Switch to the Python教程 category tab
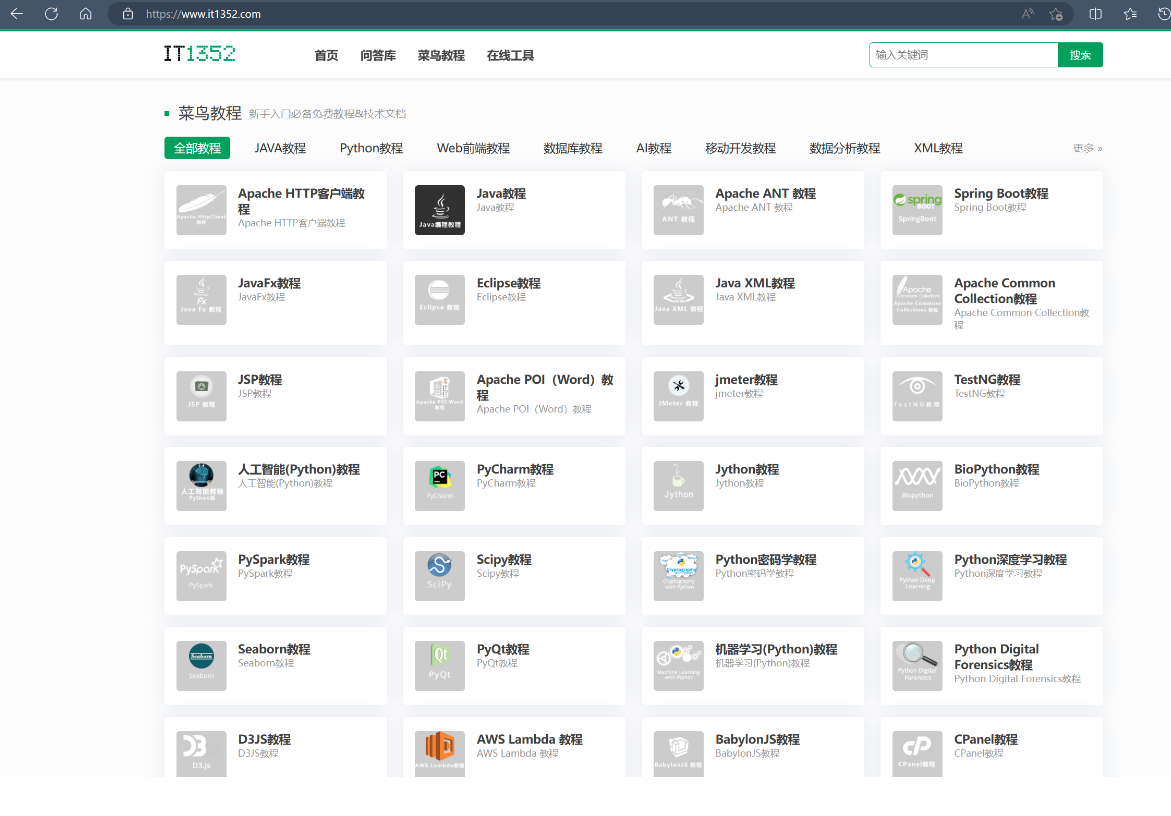 [x=371, y=148]
